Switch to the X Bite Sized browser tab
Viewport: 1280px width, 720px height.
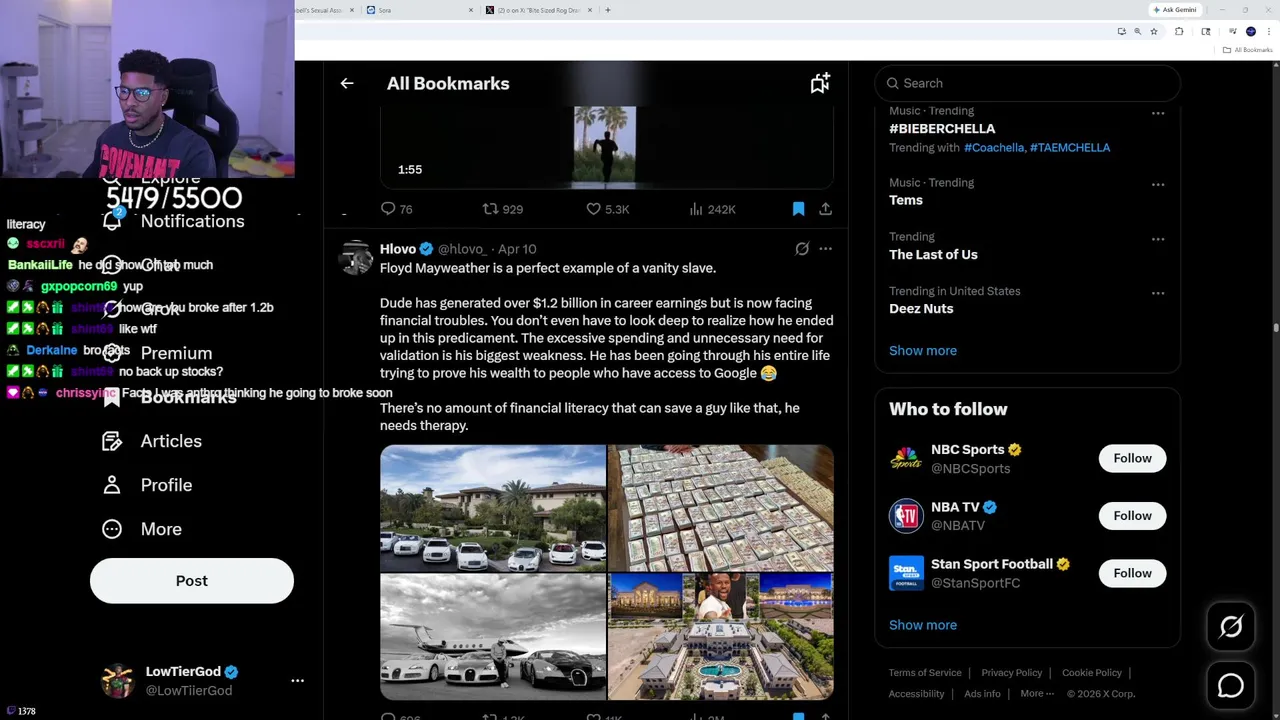click(540, 10)
